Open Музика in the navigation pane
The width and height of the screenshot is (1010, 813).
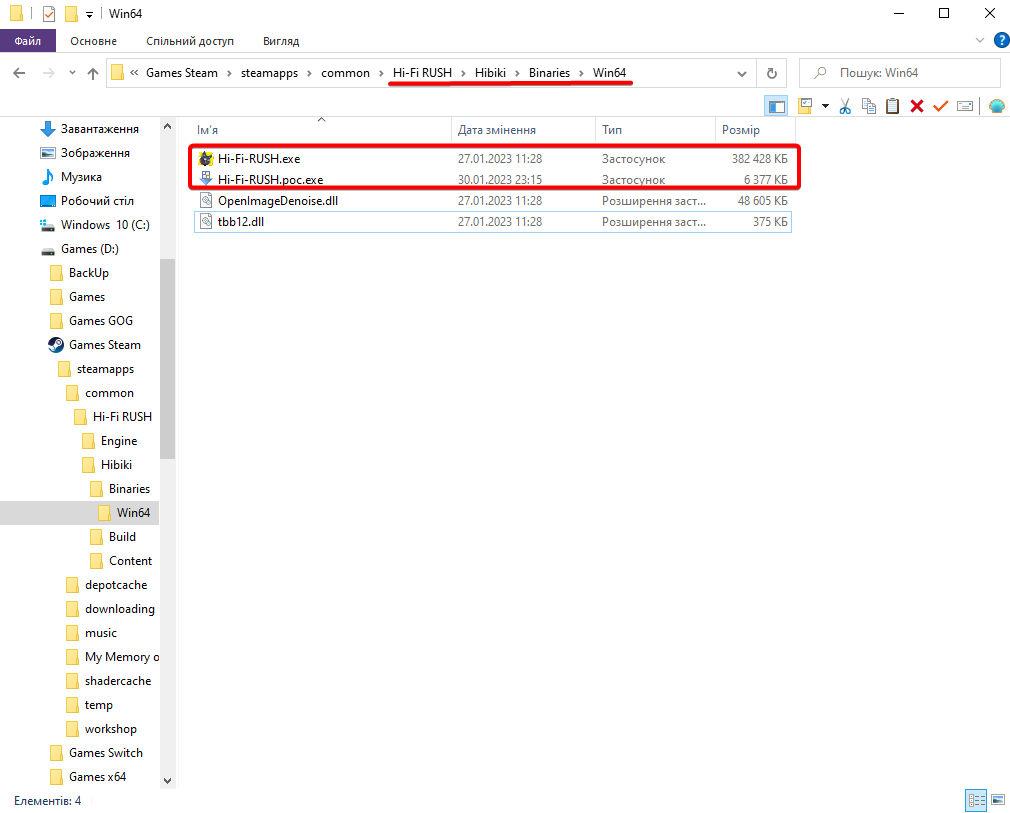tap(71, 177)
